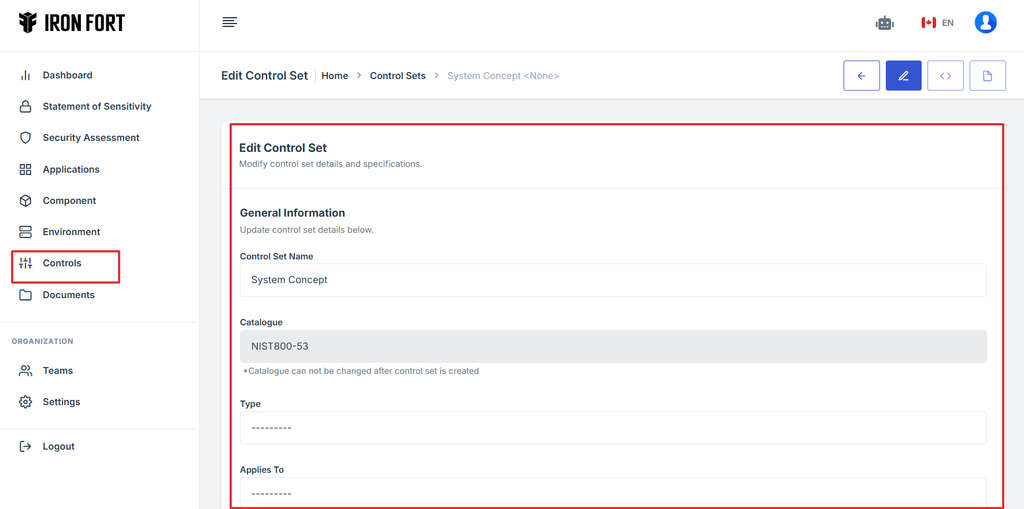
Task: Open the robot assistant icon
Action: coord(884,23)
